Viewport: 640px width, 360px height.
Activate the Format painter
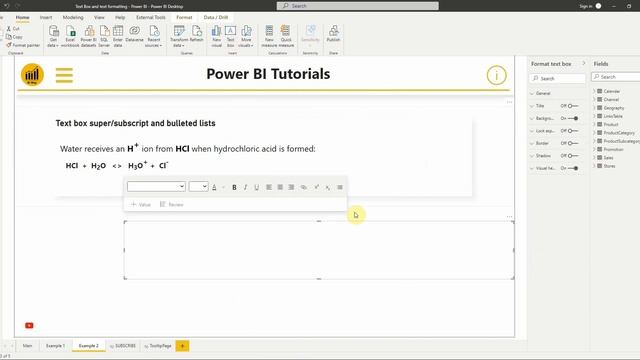click(x=23, y=45)
